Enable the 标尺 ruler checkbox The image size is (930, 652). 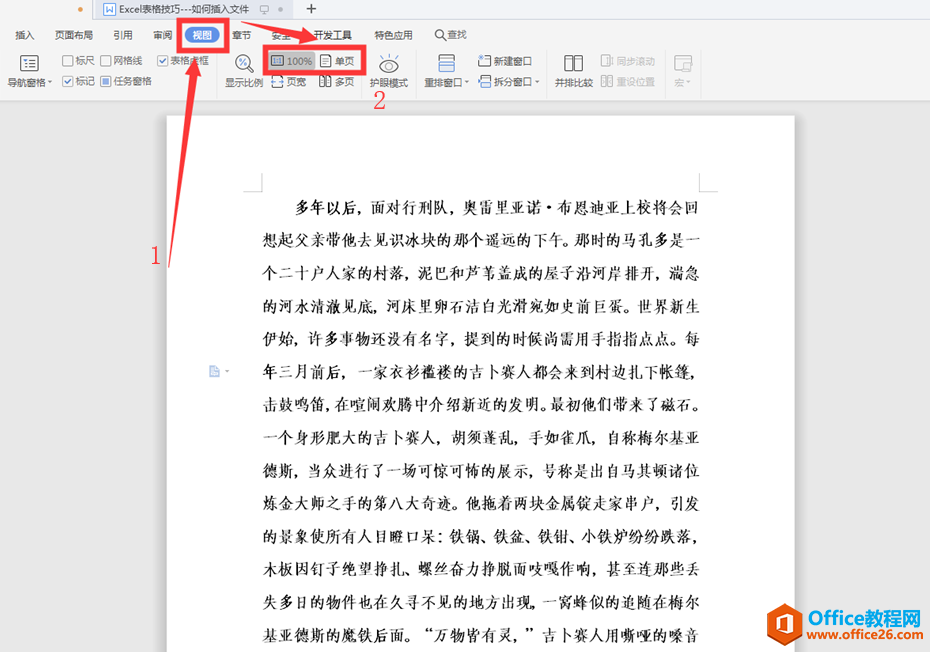(x=68, y=61)
